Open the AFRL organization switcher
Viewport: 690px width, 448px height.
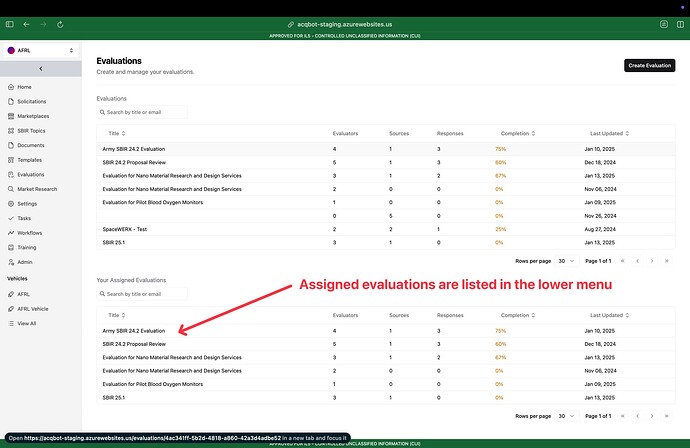click(40, 50)
